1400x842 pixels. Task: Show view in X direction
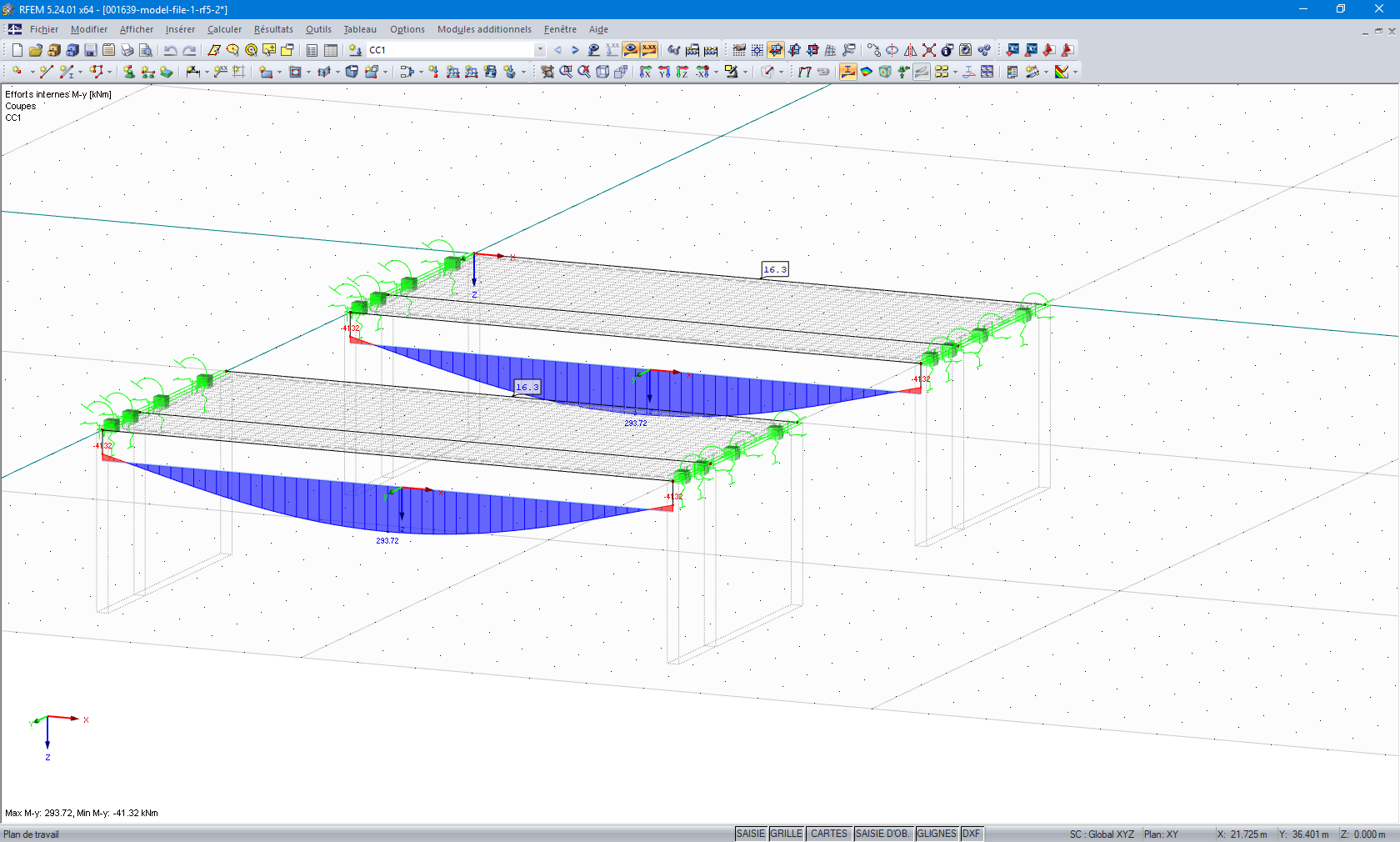pos(646,72)
